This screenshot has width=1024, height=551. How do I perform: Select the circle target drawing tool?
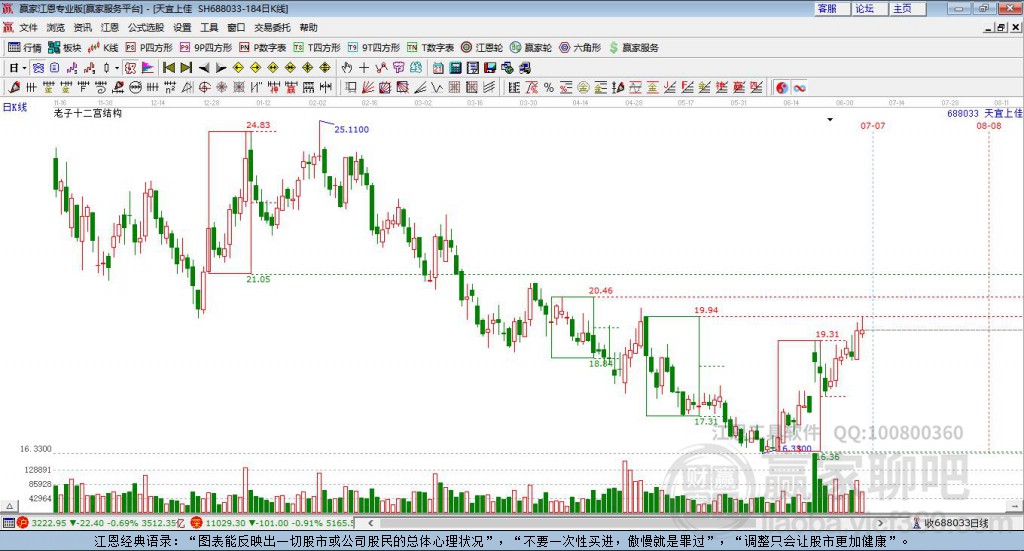(204, 87)
